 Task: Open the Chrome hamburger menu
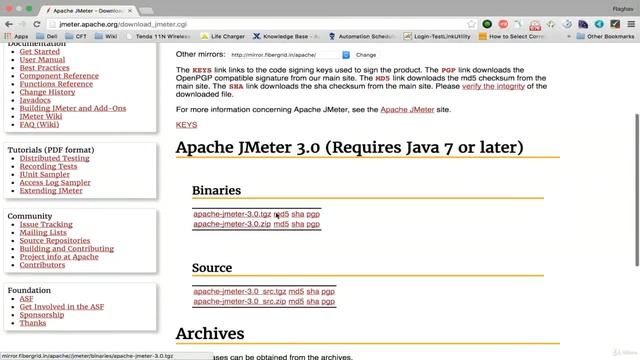tap(631, 24)
